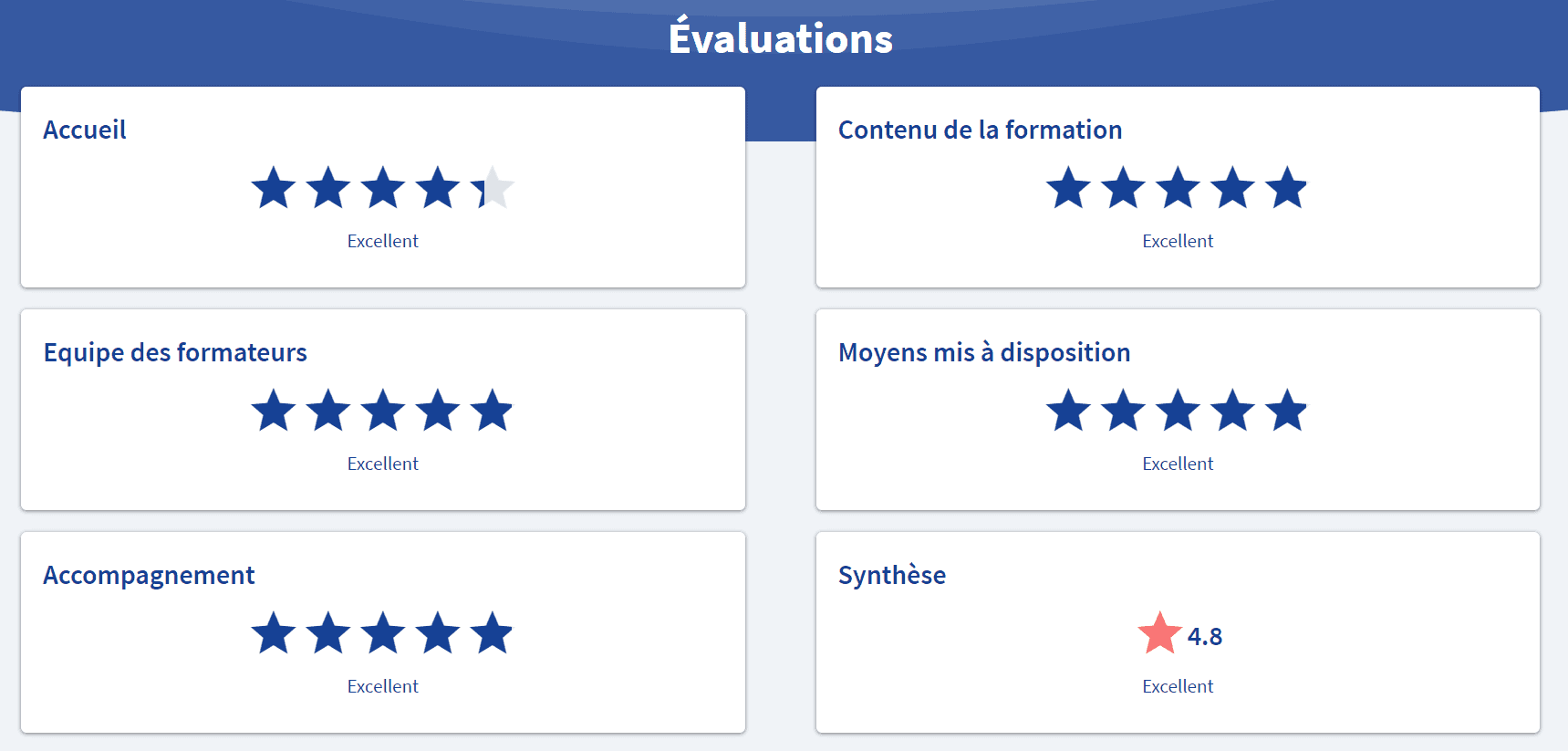Image resolution: width=1568 pixels, height=751 pixels.
Task: Click the first star under Moyens mis à disposition
Action: click(x=1069, y=411)
